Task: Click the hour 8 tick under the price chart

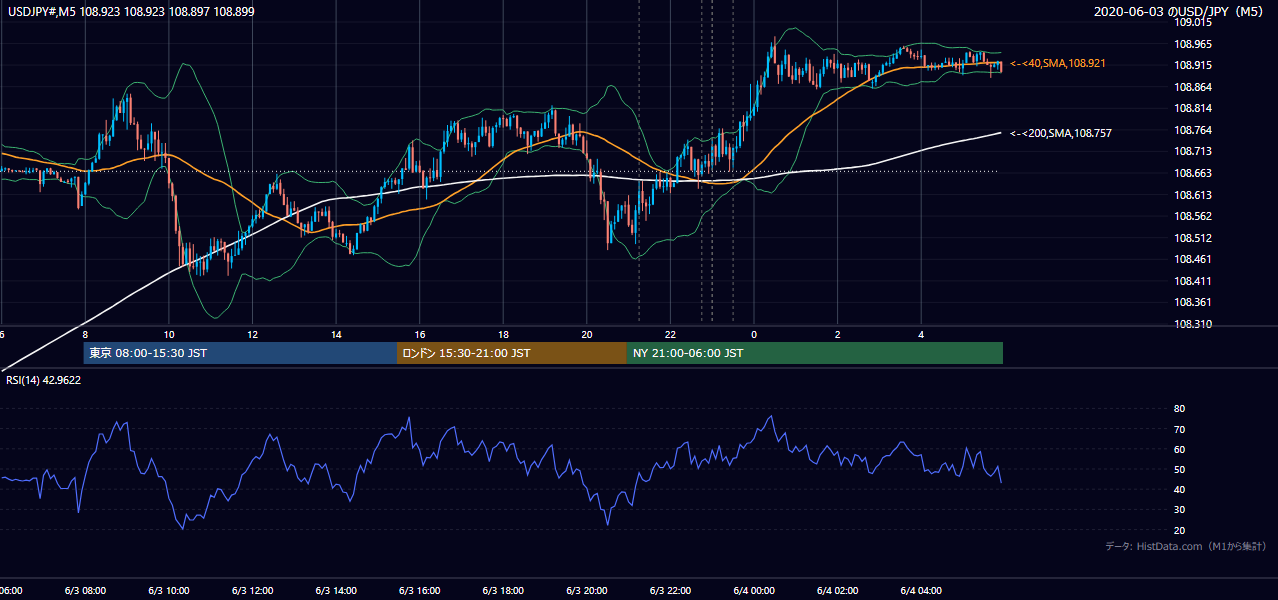Action: click(x=85, y=334)
